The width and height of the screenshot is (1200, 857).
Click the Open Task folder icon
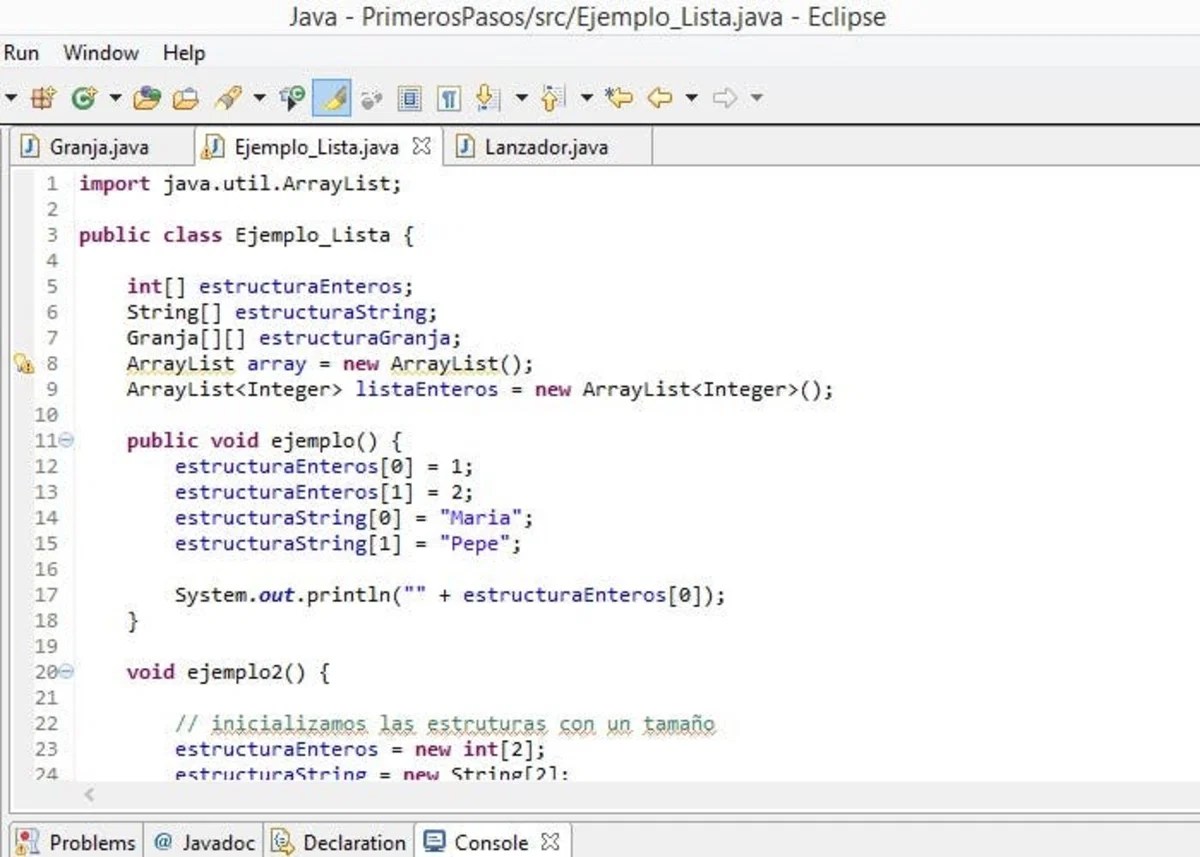tap(186, 98)
